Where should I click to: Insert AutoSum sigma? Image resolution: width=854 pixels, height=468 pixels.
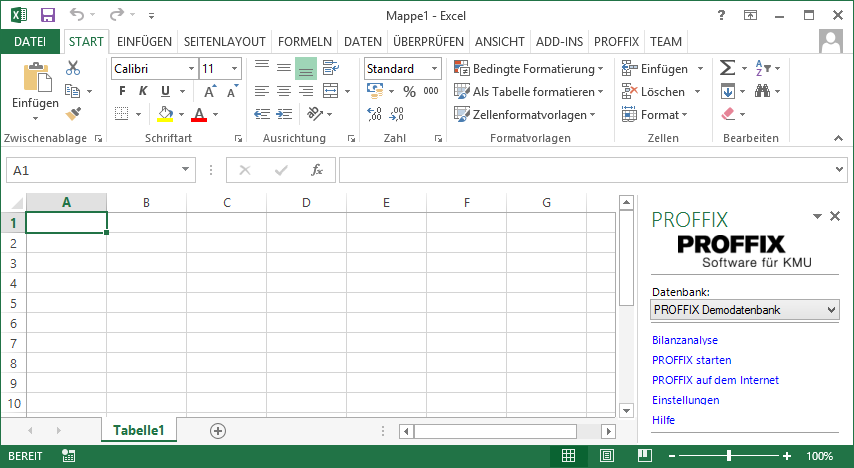click(727, 68)
